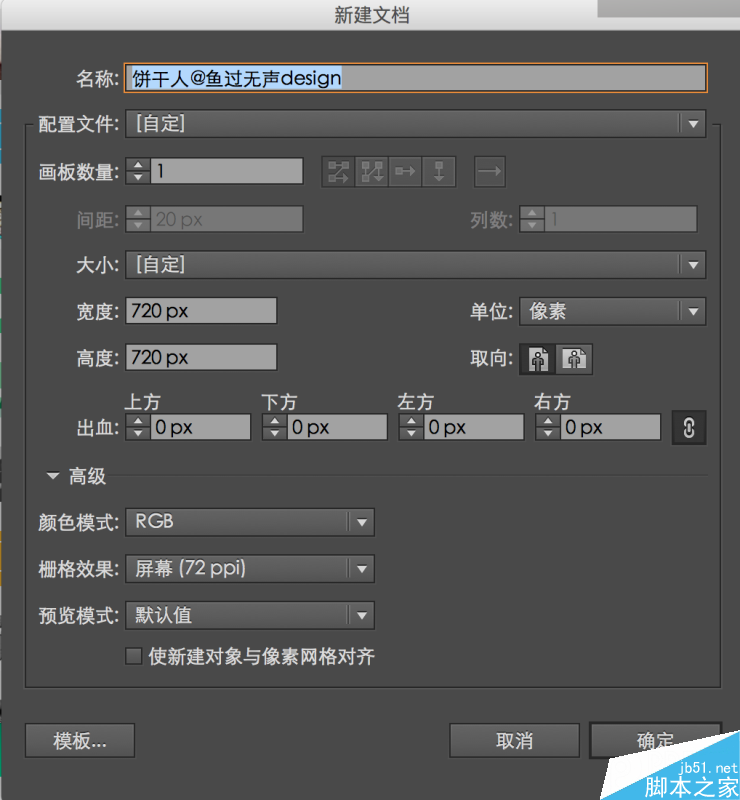Click the 名称 document name field

(415, 78)
